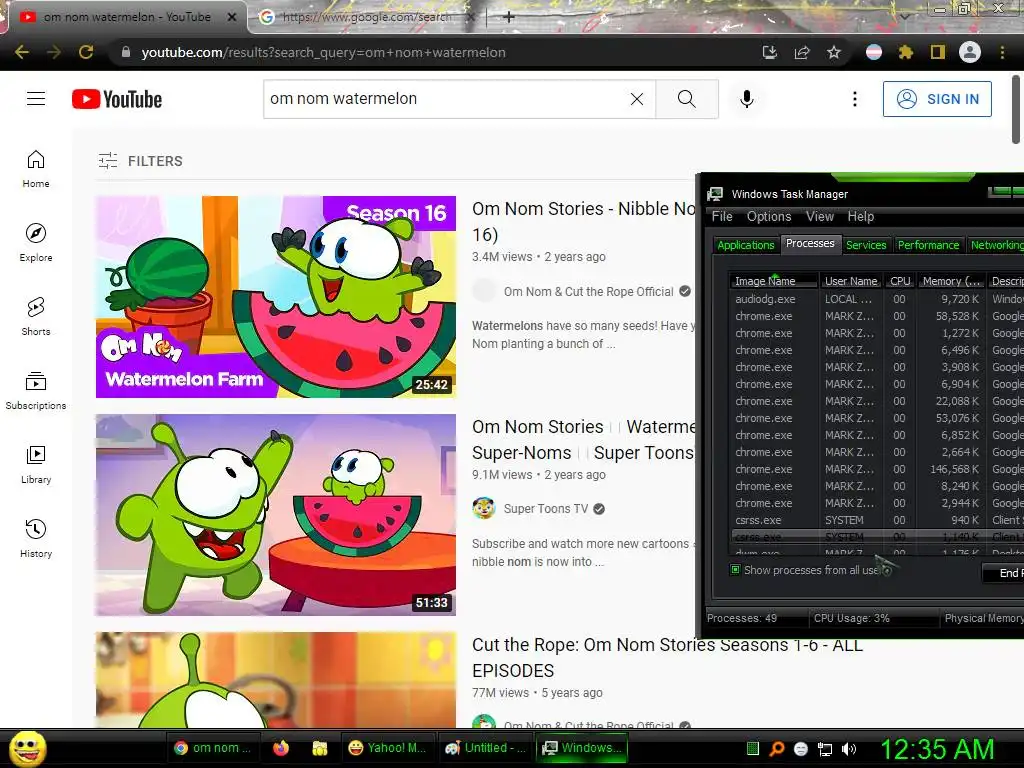This screenshot has width=1024, height=768.
Task: Switch to the Applications tab
Action: (x=745, y=245)
